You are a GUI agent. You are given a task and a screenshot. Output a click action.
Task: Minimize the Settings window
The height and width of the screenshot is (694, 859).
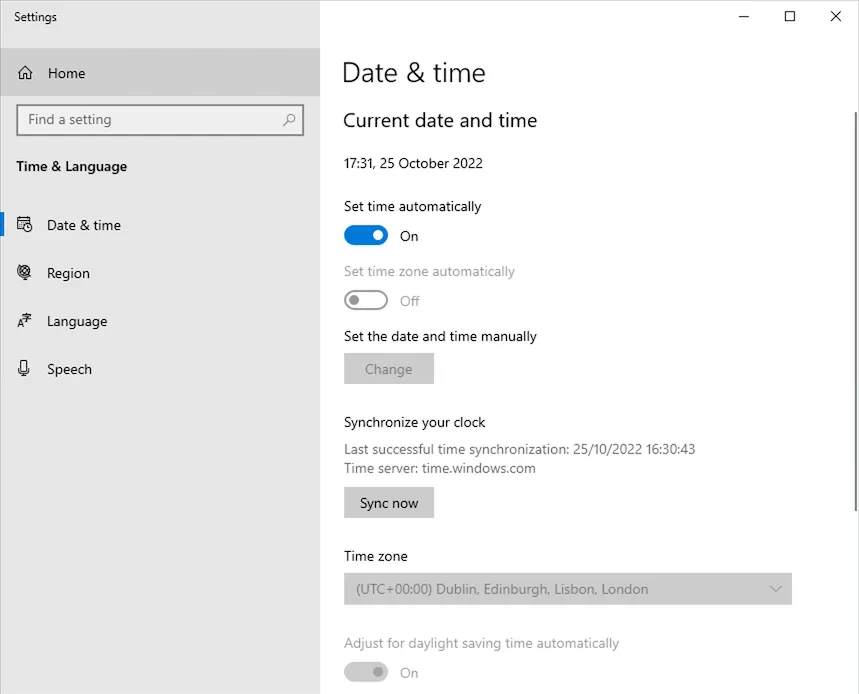[744, 16]
